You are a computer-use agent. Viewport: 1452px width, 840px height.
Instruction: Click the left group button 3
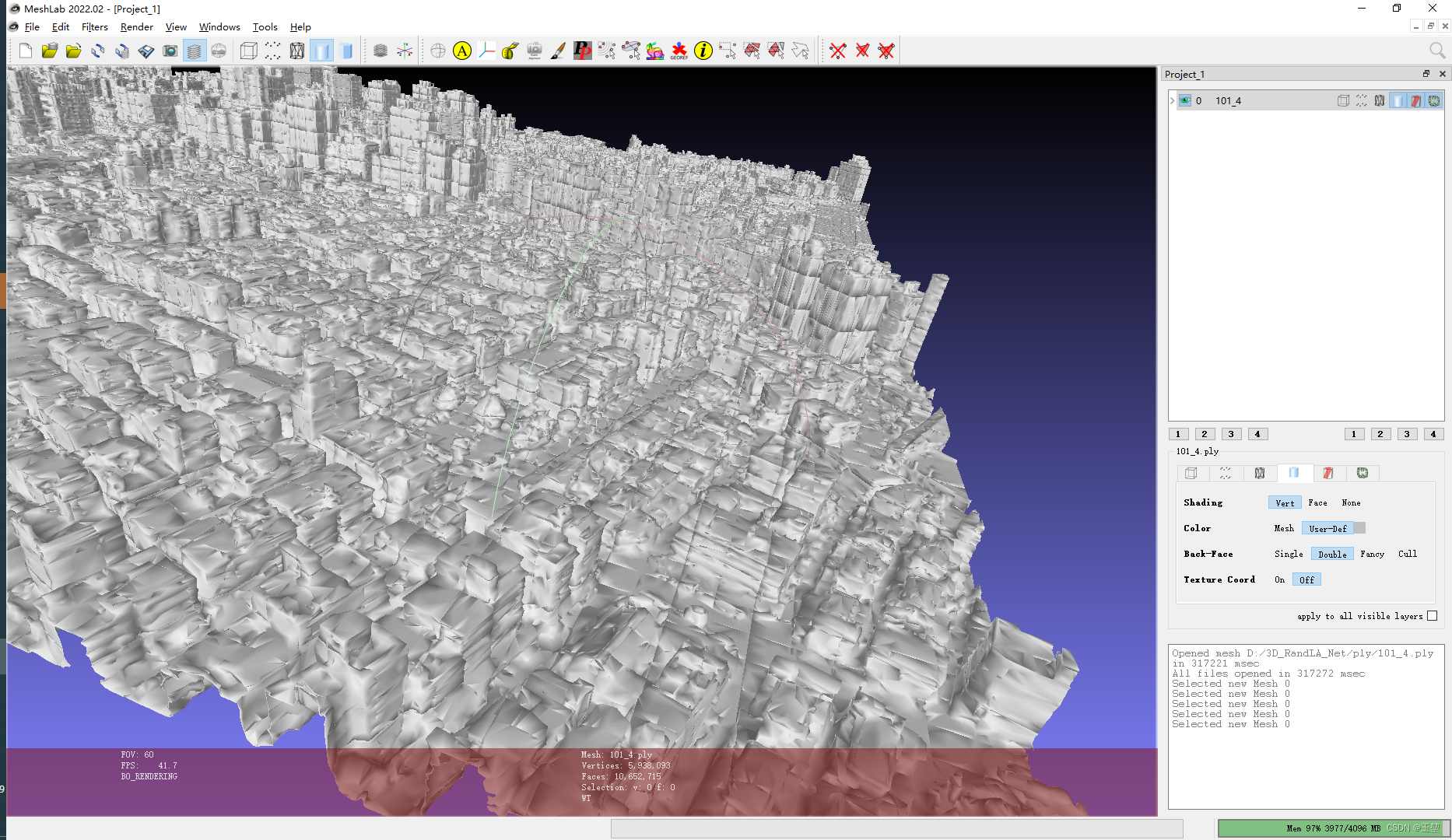pyautogui.click(x=1231, y=434)
